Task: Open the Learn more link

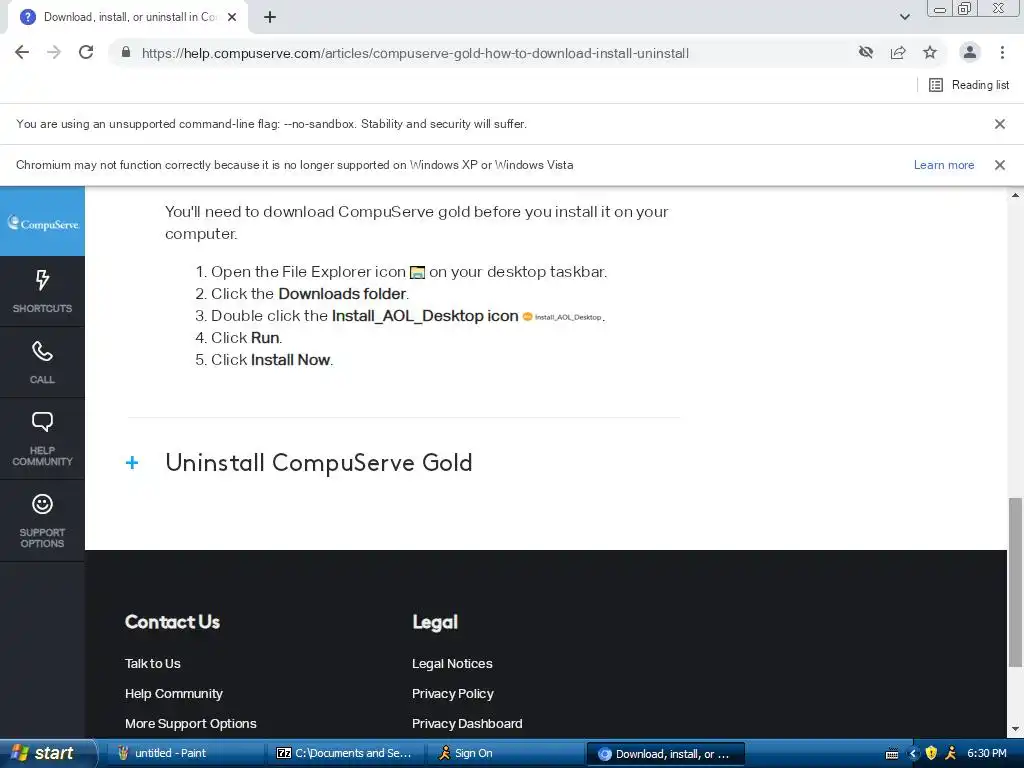Action: pos(944,165)
